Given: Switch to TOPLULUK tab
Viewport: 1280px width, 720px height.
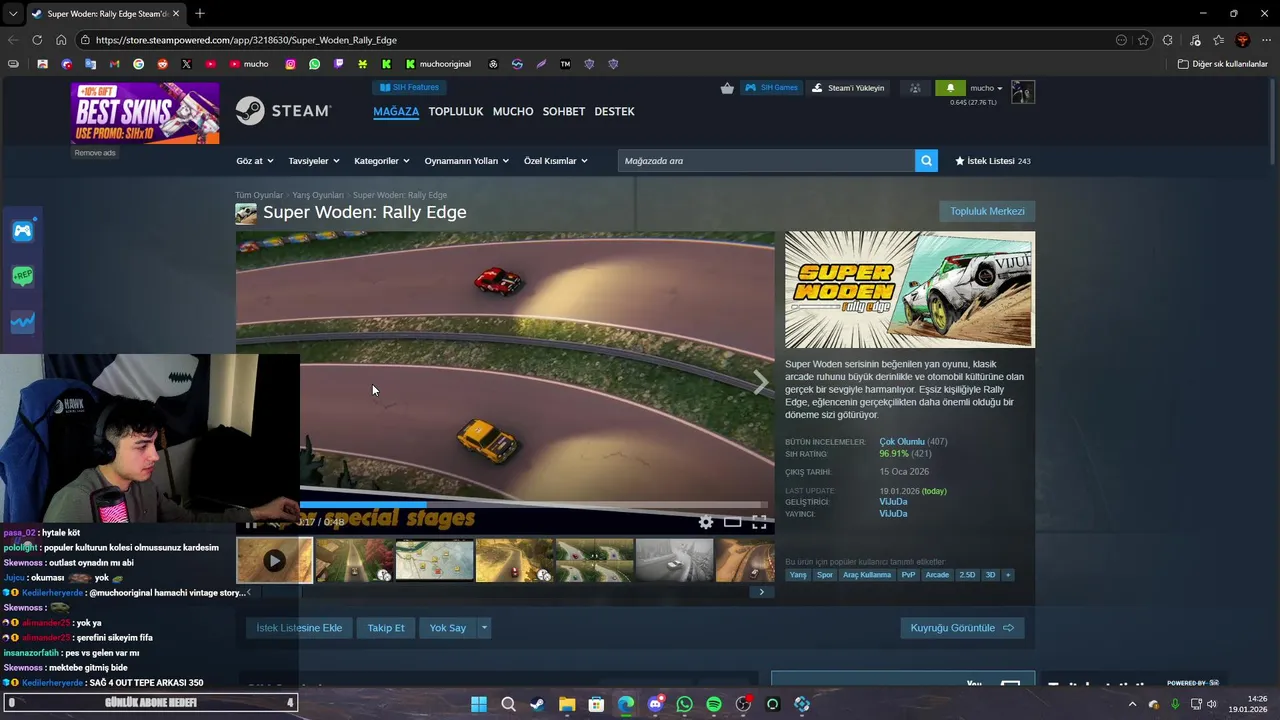Looking at the screenshot, I should [456, 111].
